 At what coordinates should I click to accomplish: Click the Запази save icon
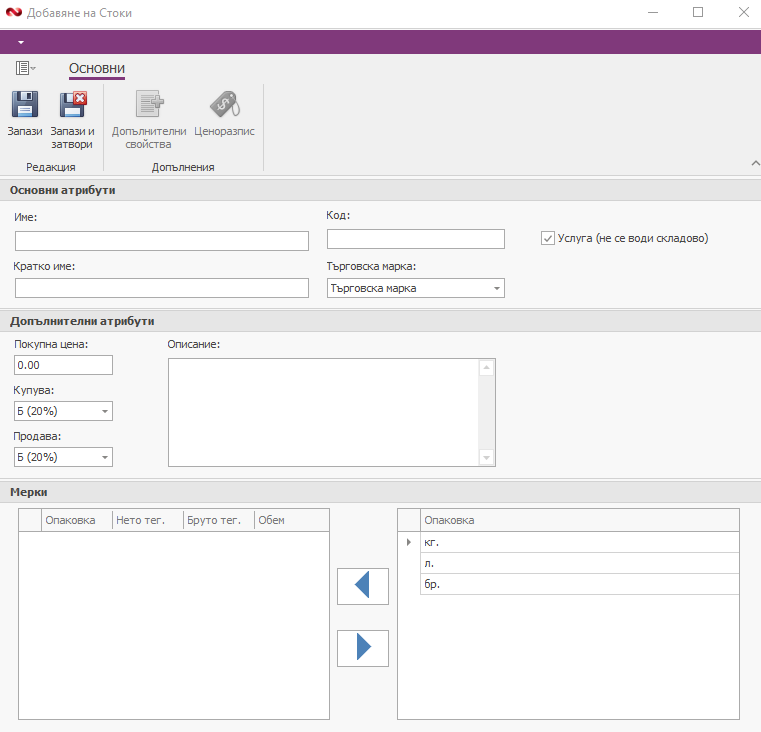25,106
